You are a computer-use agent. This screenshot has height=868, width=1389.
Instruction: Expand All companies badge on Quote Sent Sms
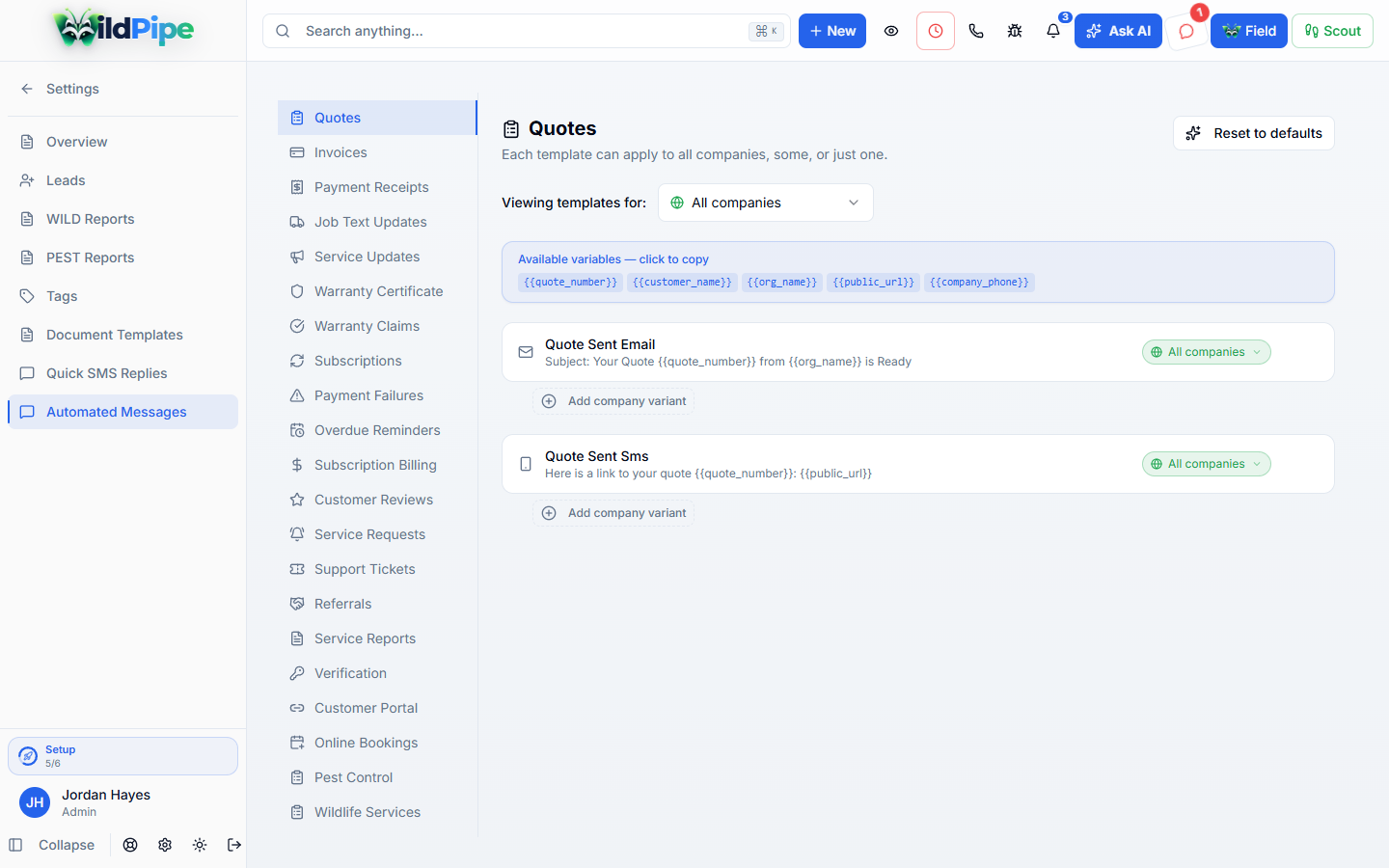[x=1207, y=464]
